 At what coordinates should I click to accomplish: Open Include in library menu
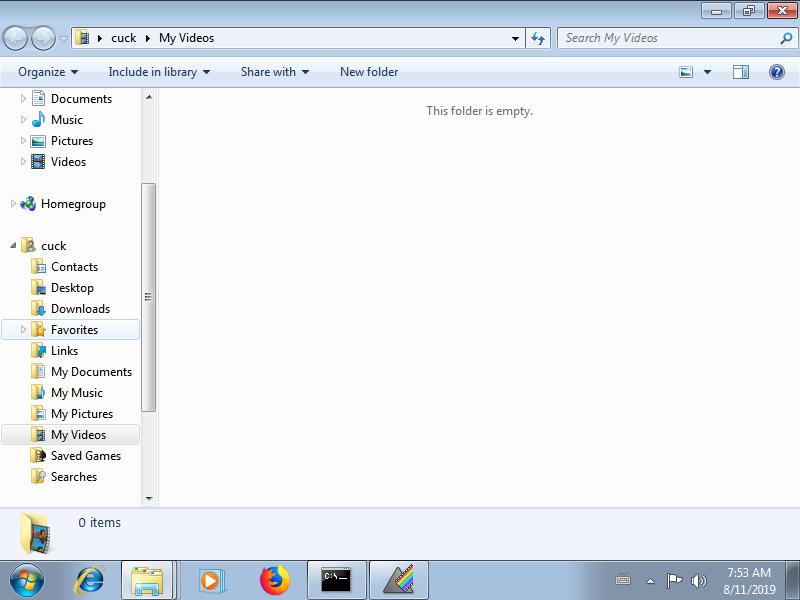click(159, 72)
